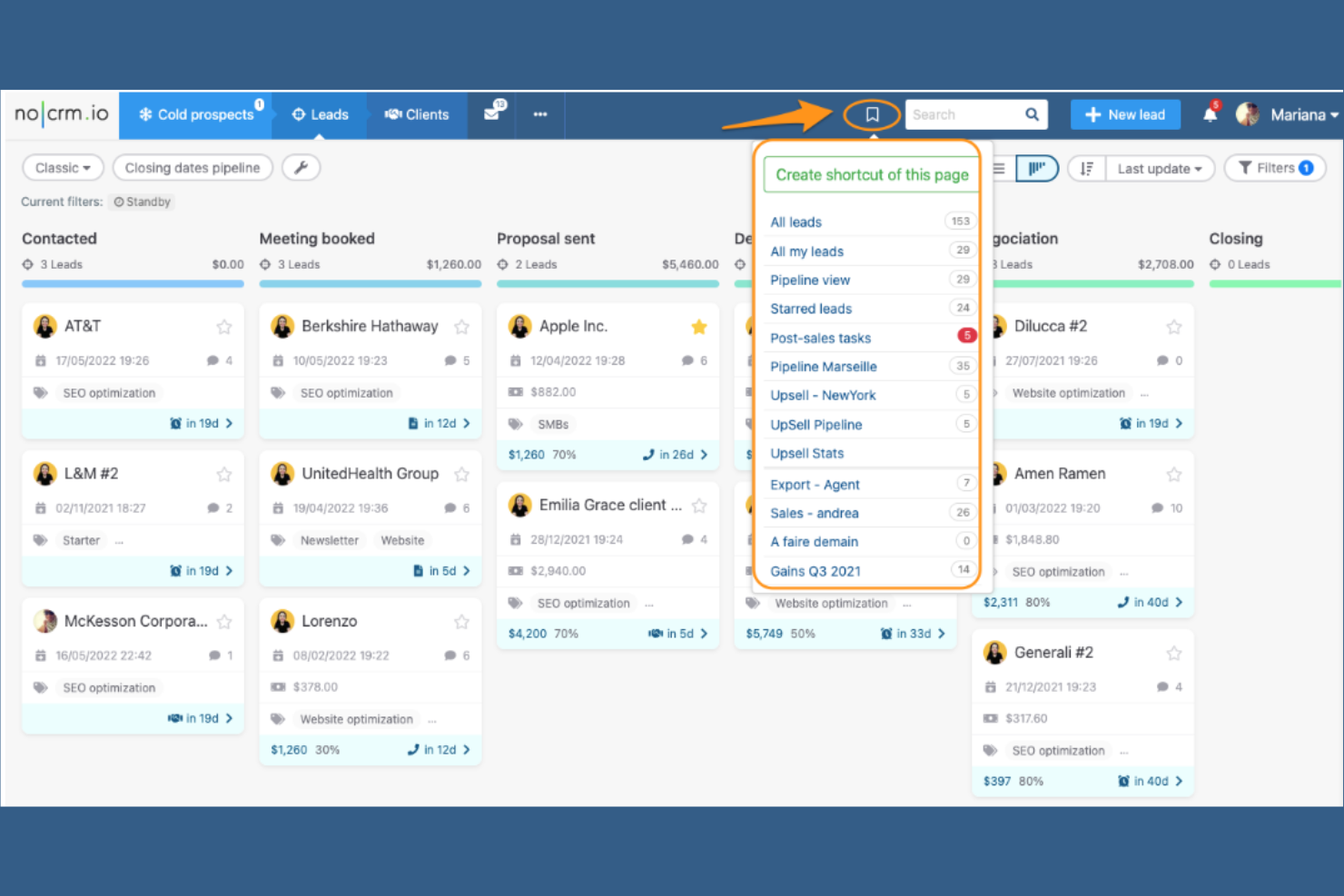Open the Emilia Grace client lead title

pyautogui.click(x=610, y=505)
